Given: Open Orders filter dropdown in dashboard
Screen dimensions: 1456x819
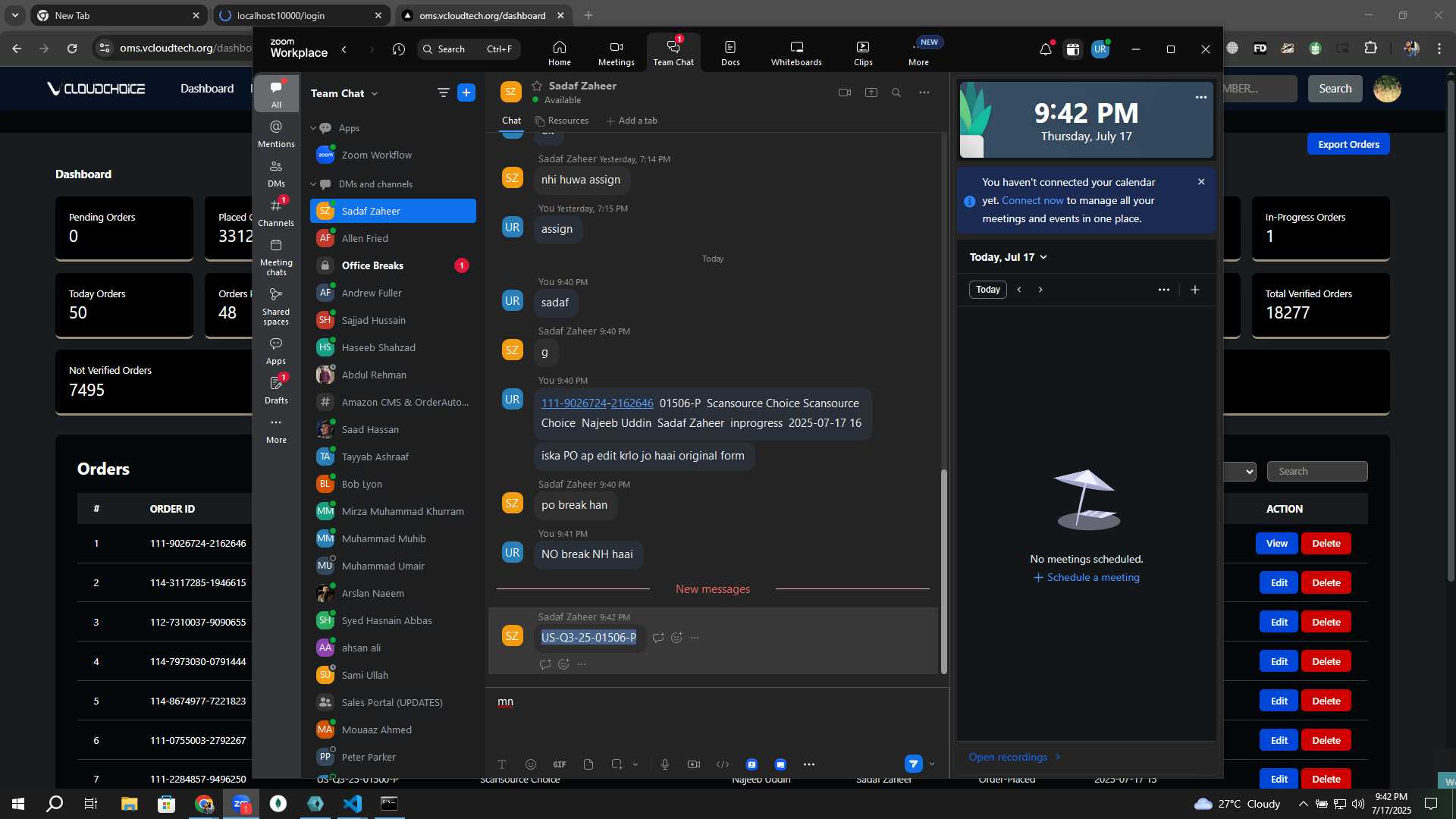Looking at the screenshot, I should [1241, 471].
